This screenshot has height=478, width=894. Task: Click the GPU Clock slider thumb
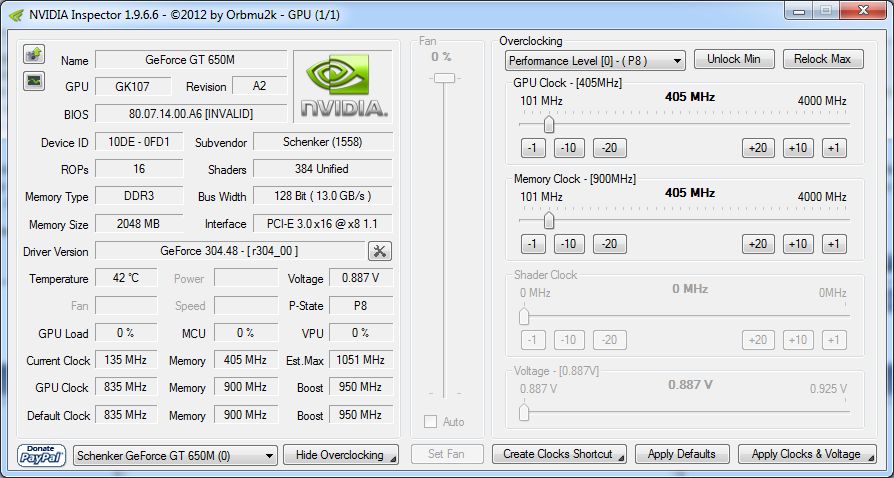[549, 124]
